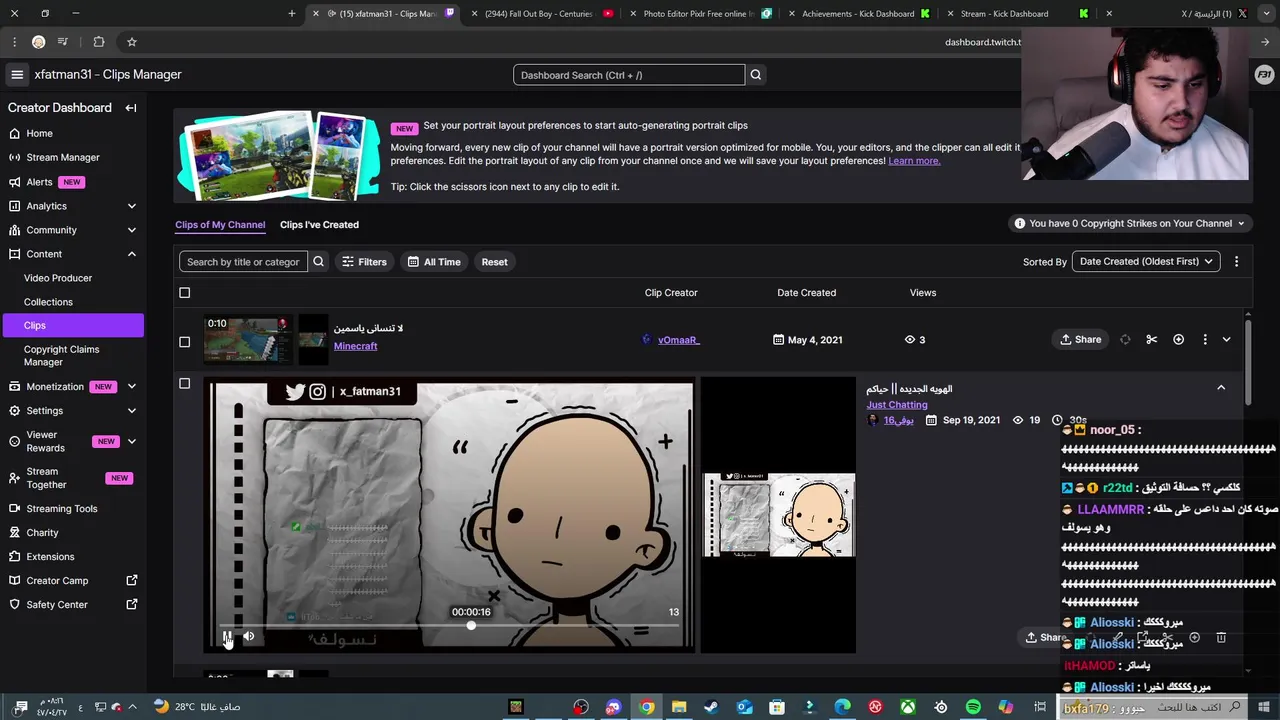Viewport: 1280px width, 720px height.
Task: Switch to Clips I've Created tab
Action: click(x=319, y=225)
